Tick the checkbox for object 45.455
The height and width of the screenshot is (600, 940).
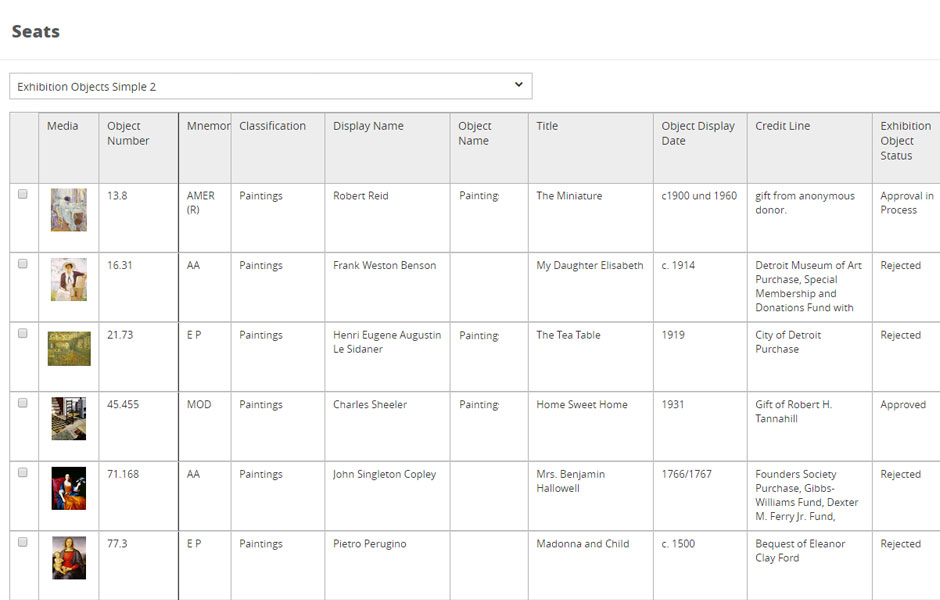pos(23,404)
